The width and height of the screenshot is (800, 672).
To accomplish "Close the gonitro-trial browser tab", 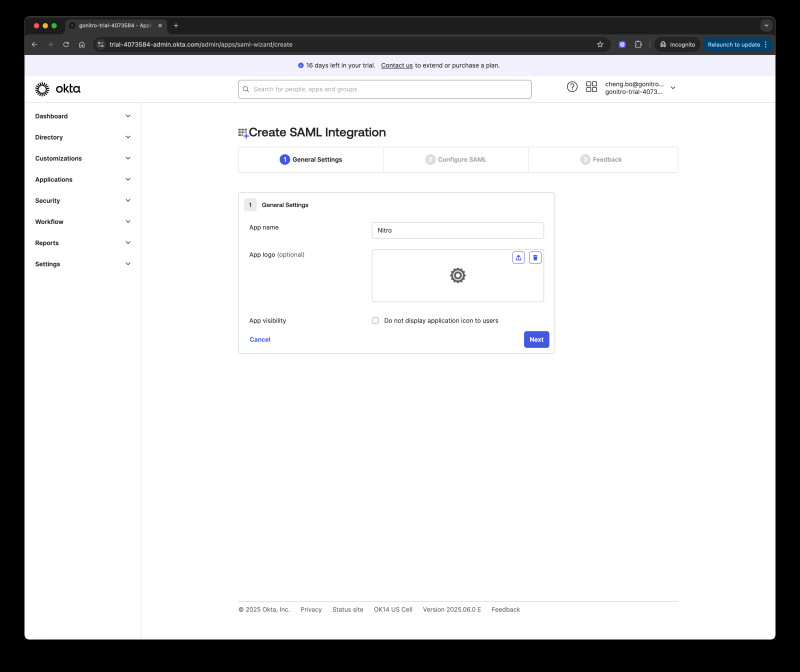I will 160,26.
